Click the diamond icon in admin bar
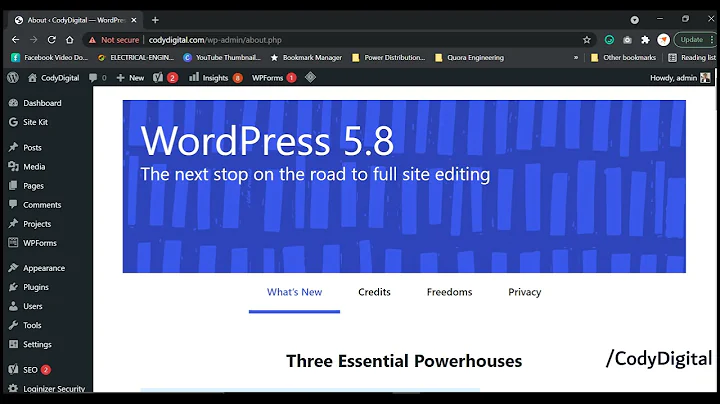 click(310, 78)
